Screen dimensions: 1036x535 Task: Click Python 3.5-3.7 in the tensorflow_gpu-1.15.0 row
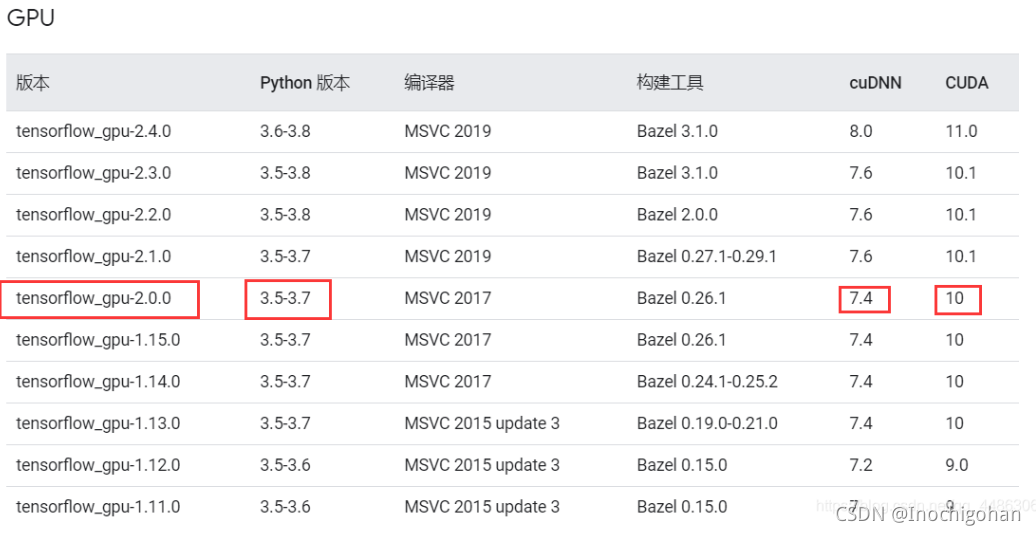285,339
